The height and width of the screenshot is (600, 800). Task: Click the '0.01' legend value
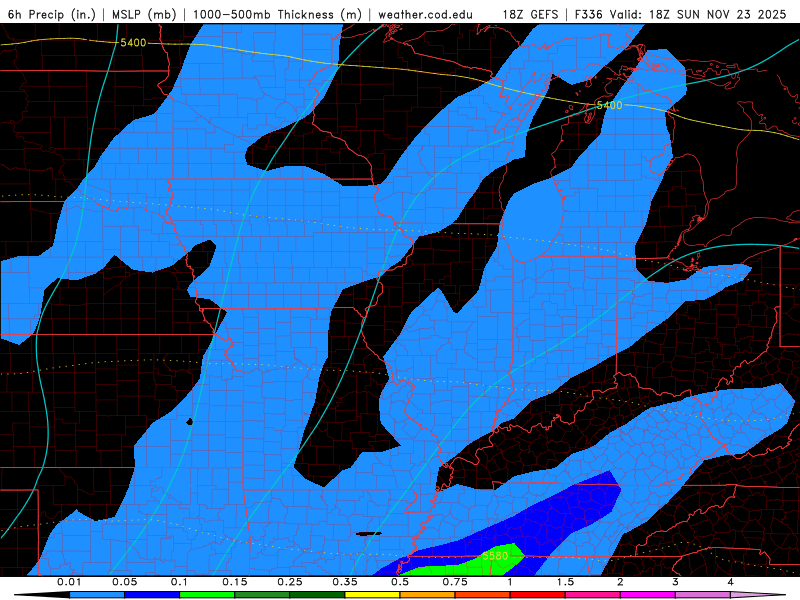pos(69,582)
